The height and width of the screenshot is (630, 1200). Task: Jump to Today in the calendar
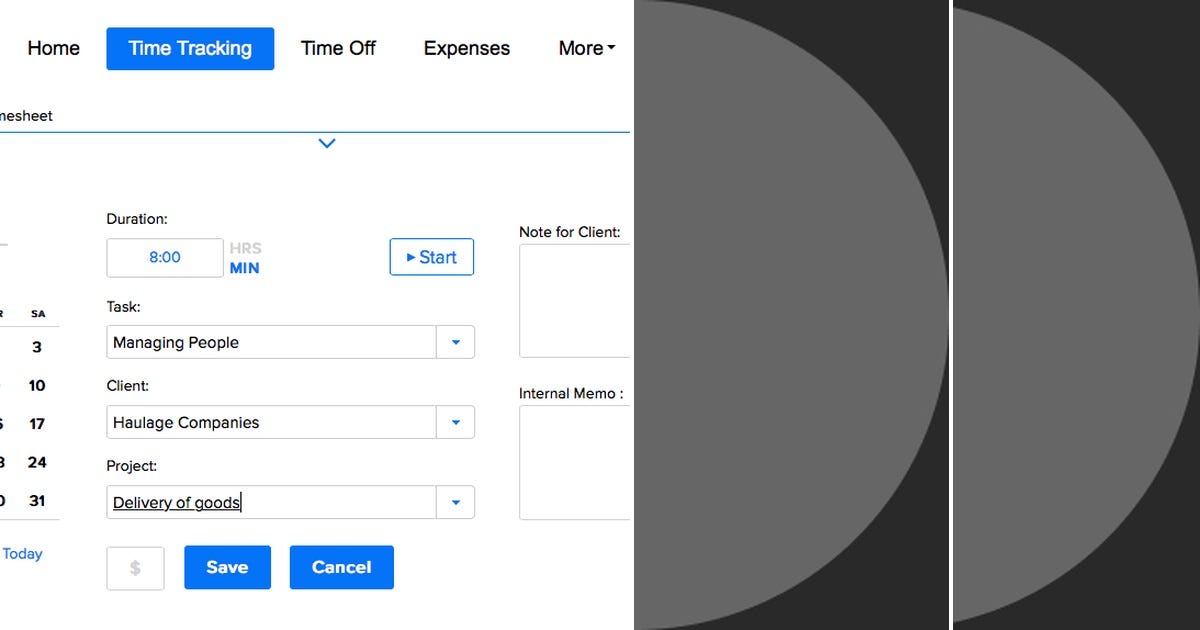click(x=24, y=553)
